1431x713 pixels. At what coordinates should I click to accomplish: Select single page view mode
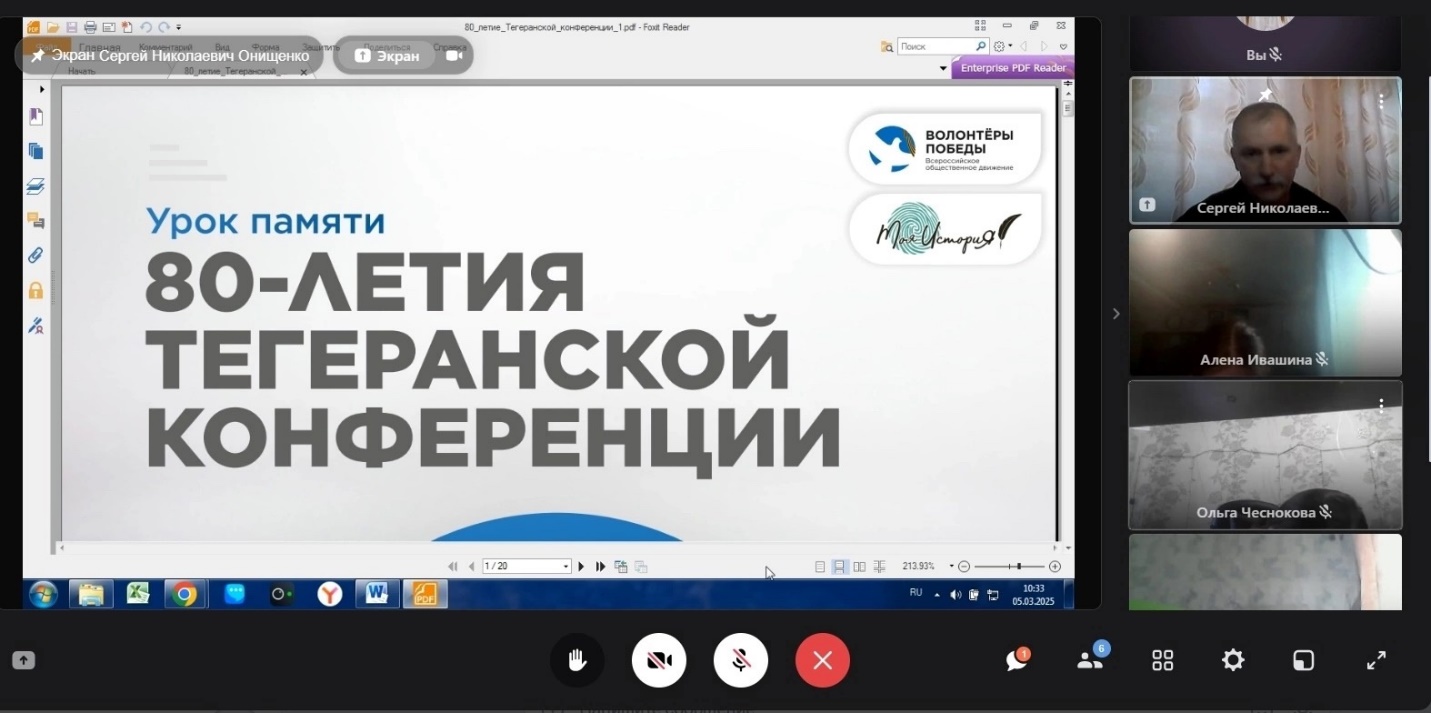(820, 566)
